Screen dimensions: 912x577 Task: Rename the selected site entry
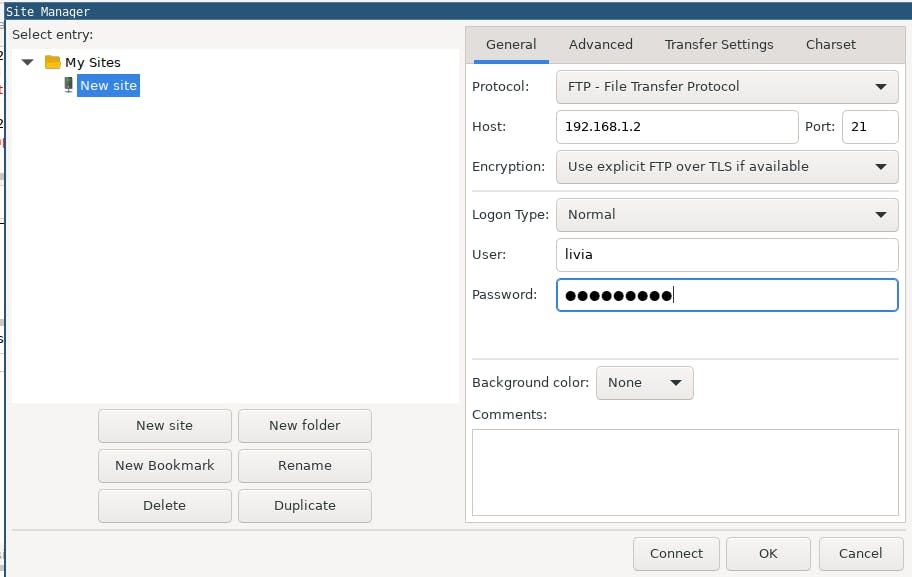pyautogui.click(x=304, y=465)
